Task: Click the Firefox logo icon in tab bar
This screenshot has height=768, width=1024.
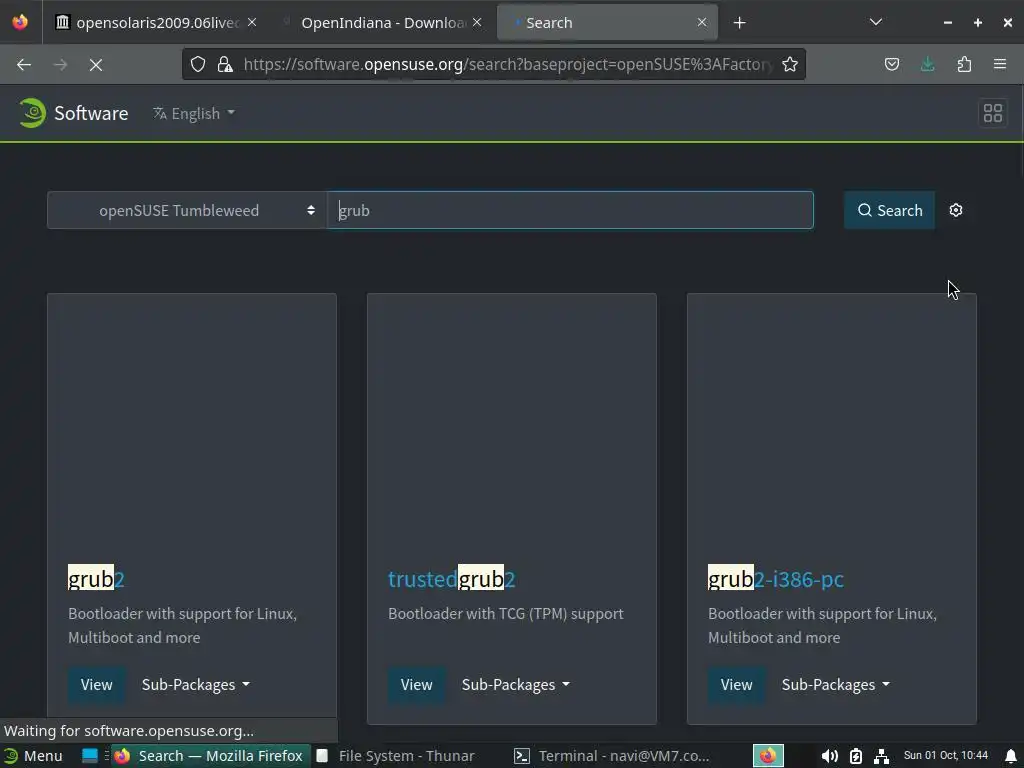Action: (20, 22)
